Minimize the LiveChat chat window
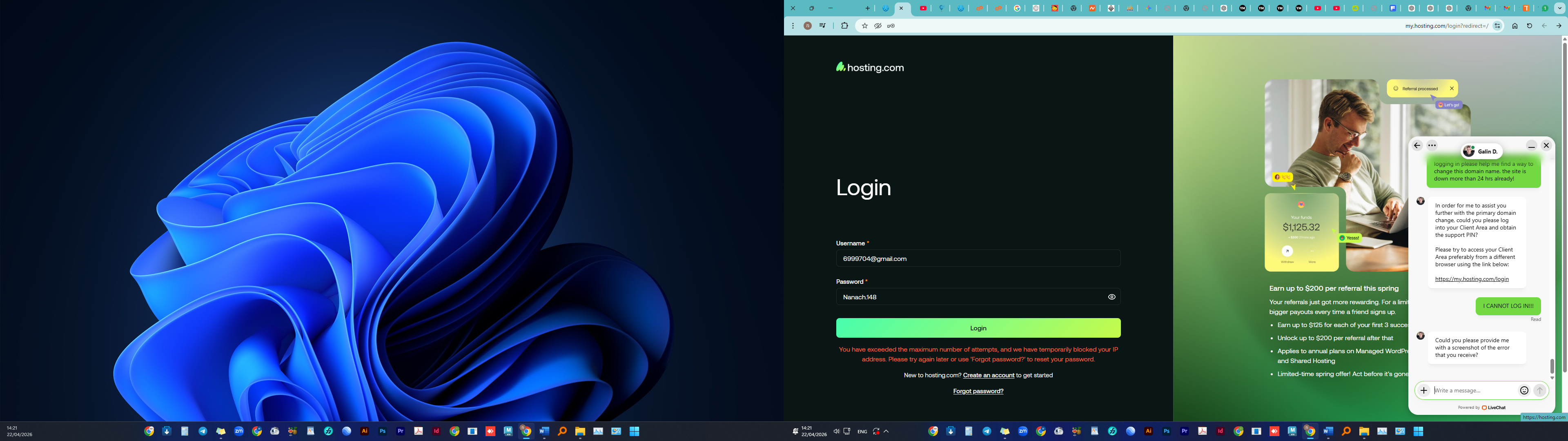The height and width of the screenshot is (441, 1568). (x=1532, y=146)
